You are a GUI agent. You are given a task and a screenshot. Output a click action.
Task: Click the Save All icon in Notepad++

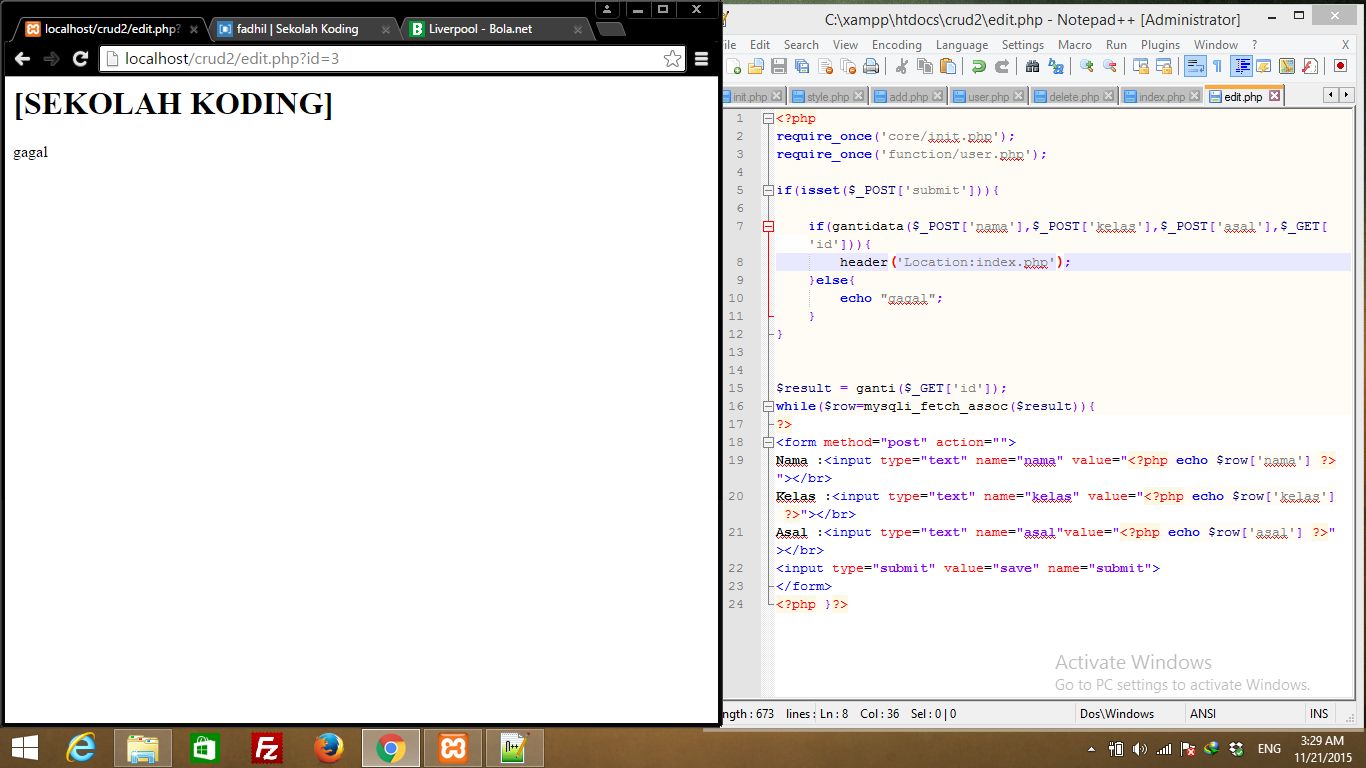(x=802, y=66)
